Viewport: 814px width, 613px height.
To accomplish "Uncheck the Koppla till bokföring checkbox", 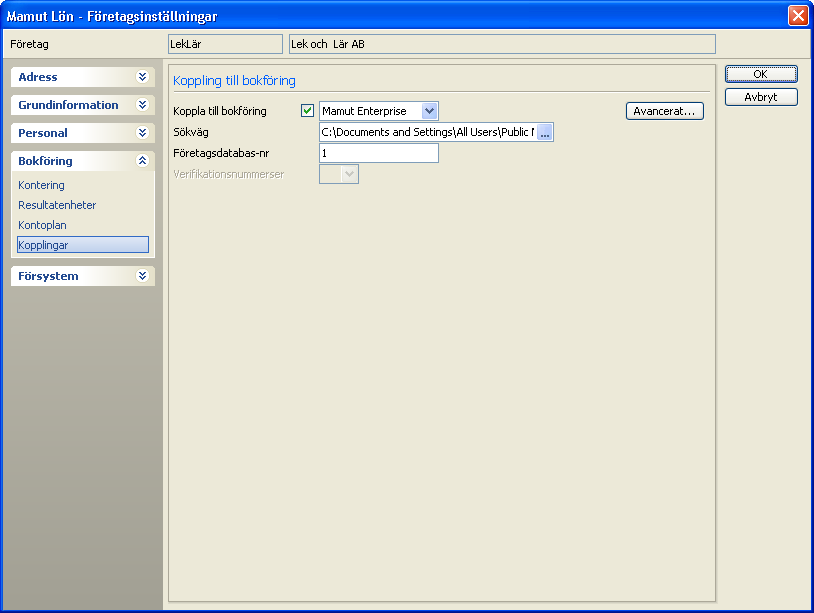I will [307, 111].
